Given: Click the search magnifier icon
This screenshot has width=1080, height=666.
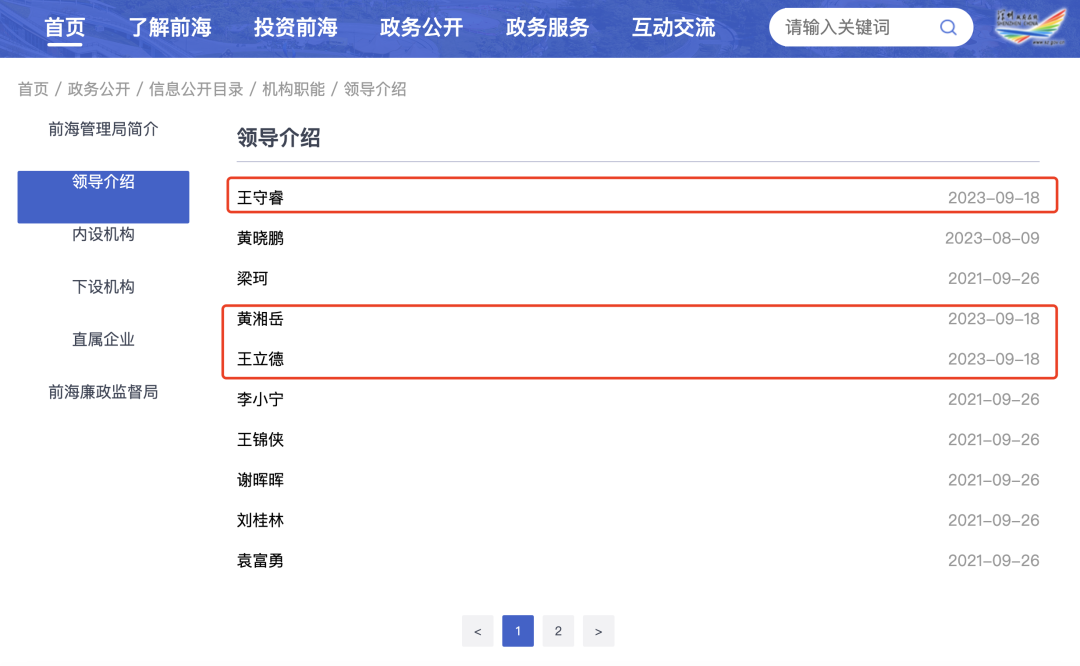Looking at the screenshot, I should point(948,27).
